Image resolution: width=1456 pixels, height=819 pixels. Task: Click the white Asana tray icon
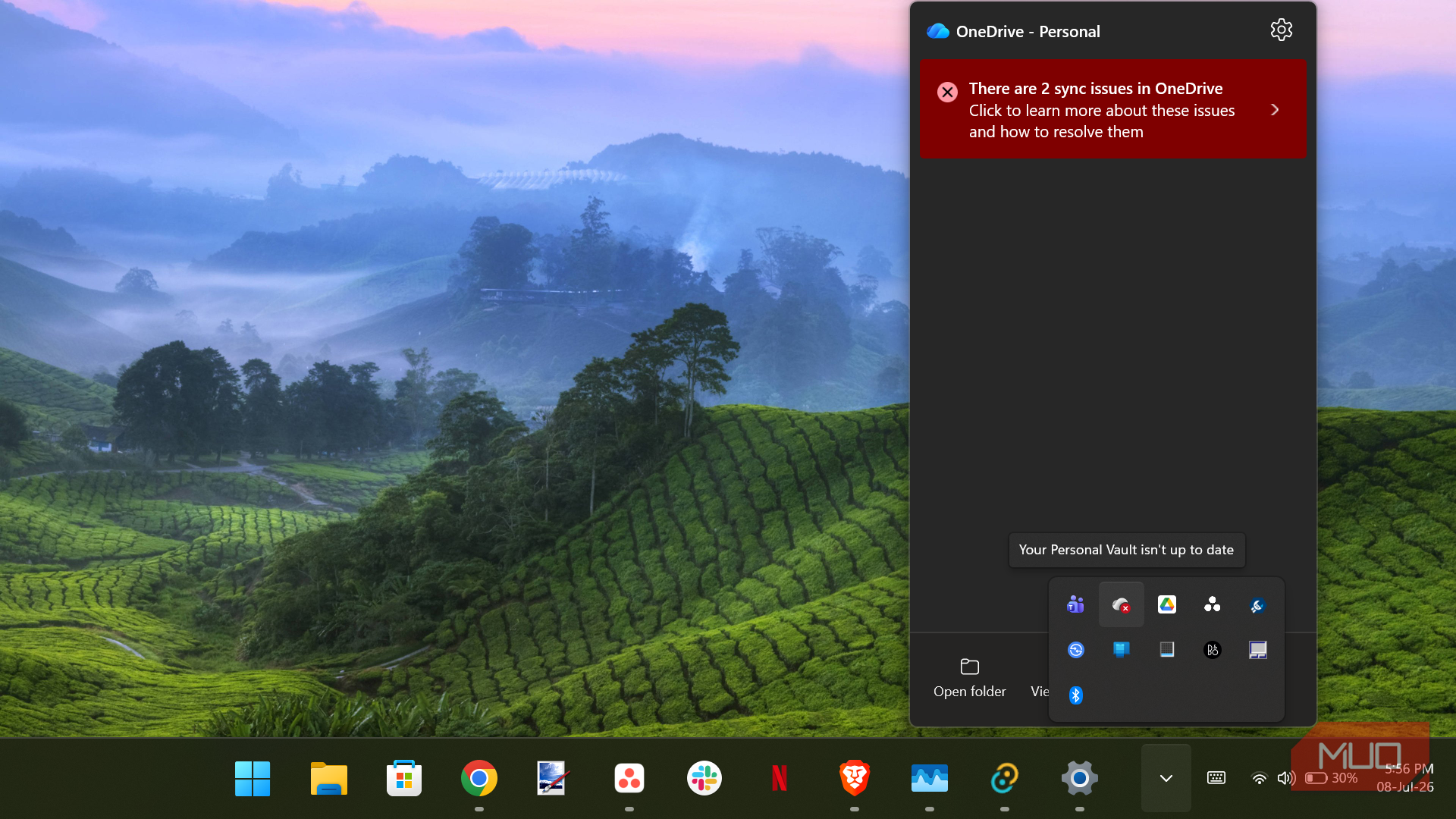[1212, 604]
